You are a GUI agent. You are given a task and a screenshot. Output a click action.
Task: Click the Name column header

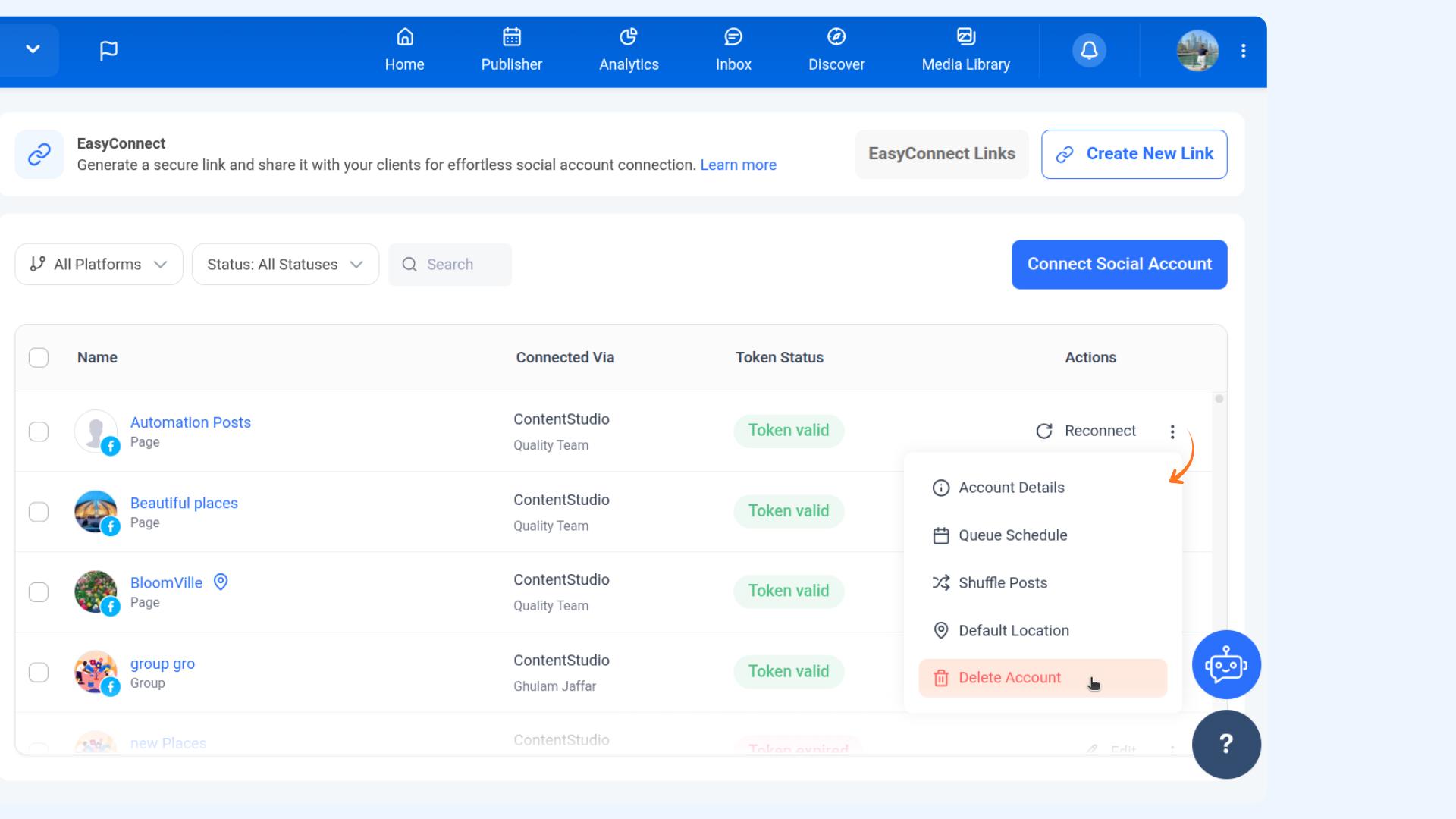point(97,358)
